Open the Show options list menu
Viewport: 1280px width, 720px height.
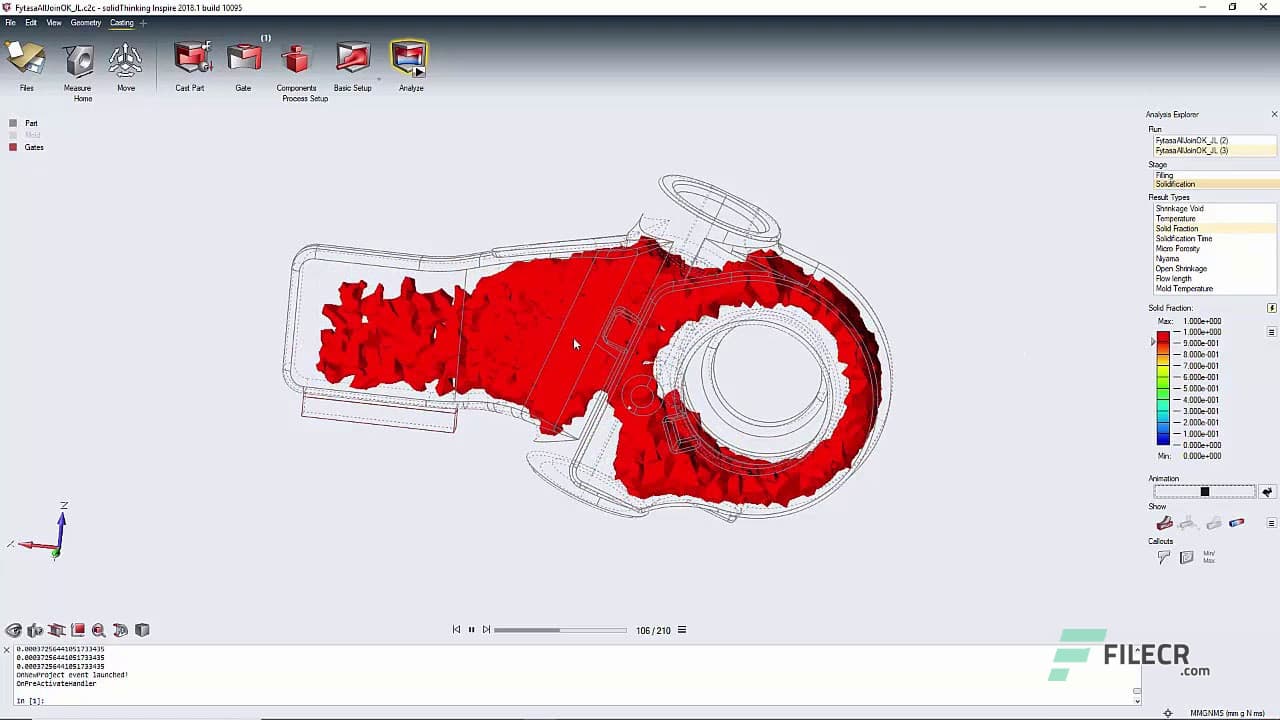pos(1271,523)
